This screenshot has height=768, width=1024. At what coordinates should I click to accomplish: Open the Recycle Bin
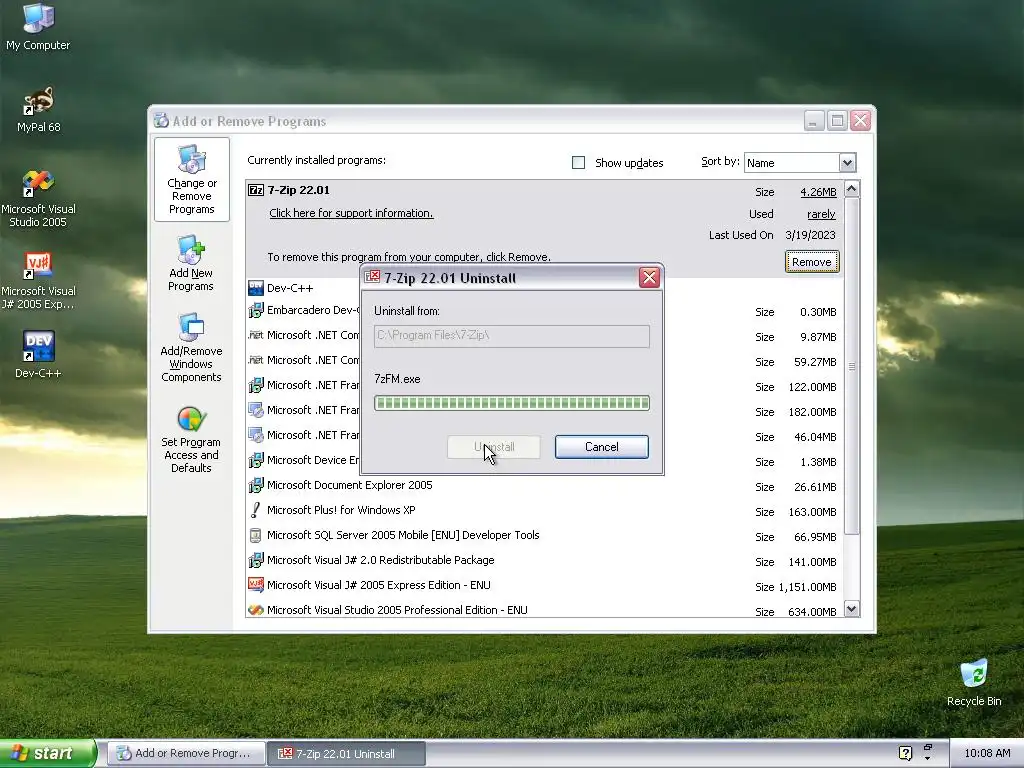tap(974, 683)
